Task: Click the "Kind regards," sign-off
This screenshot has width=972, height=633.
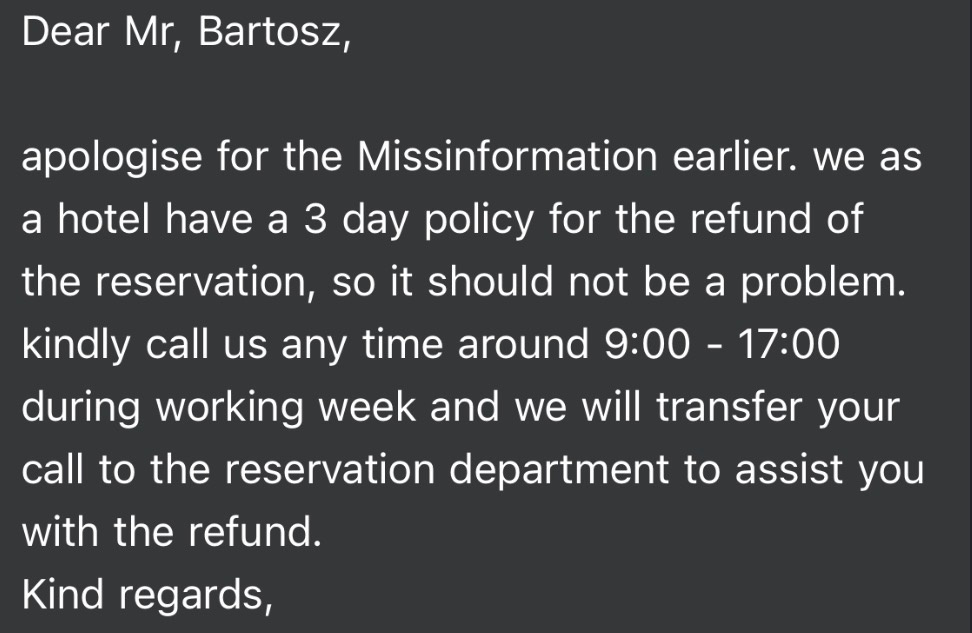Action: click(x=148, y=595)
